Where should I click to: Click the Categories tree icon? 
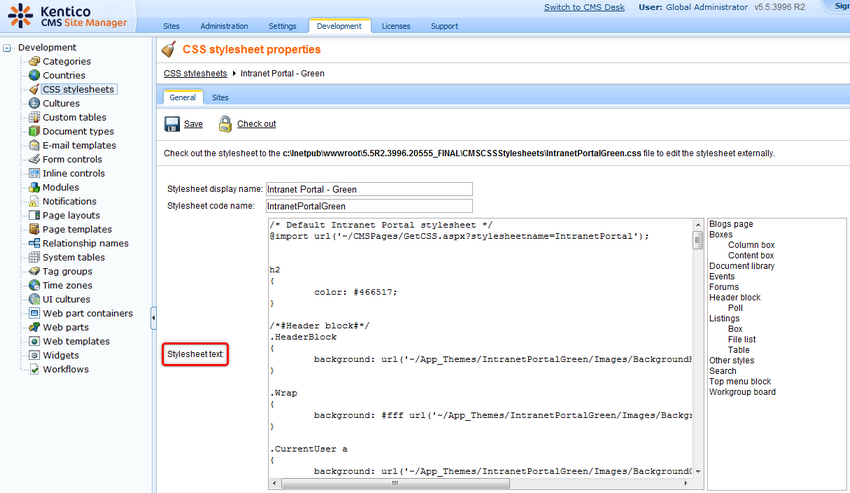click(x=34, y=61)
